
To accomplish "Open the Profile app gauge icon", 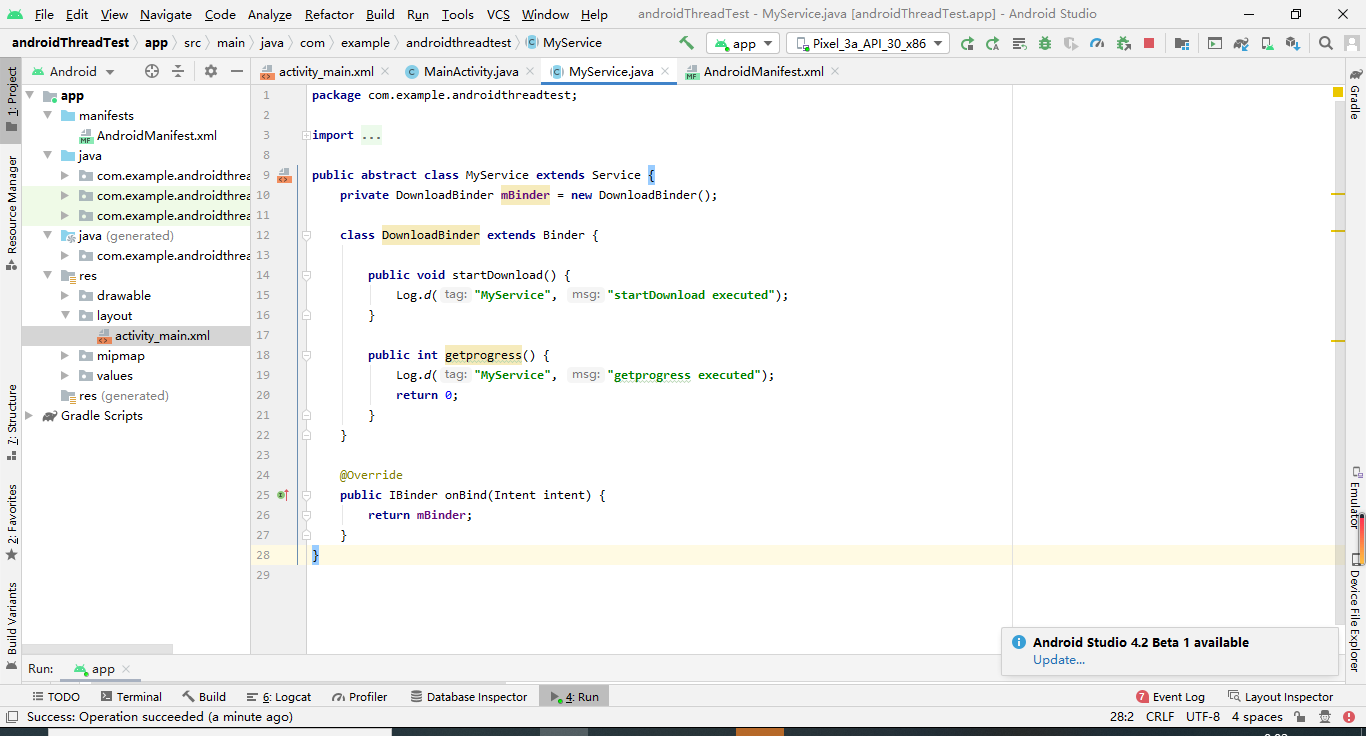I will point(1097,43).
